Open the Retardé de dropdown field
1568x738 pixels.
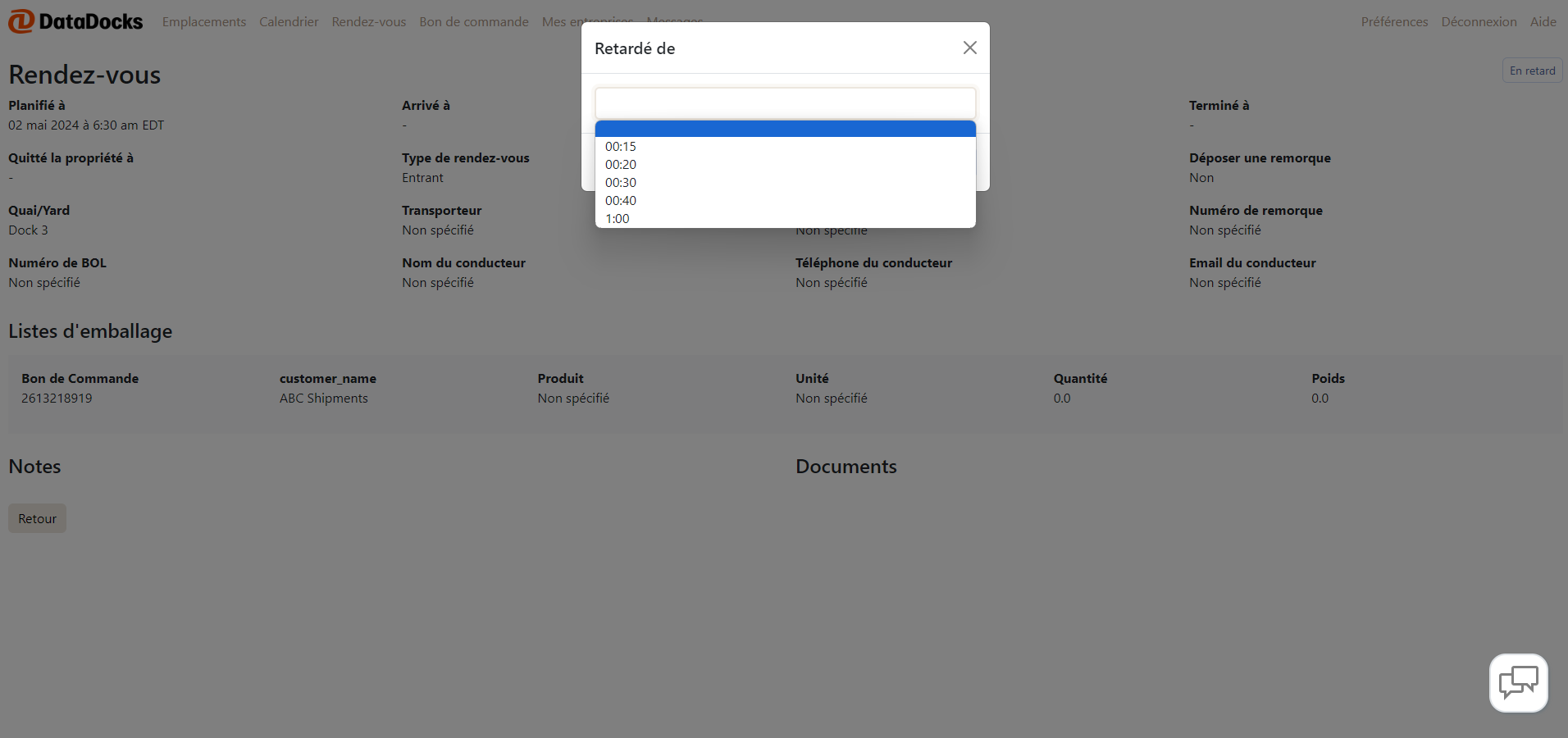click(x=785, y=103)
